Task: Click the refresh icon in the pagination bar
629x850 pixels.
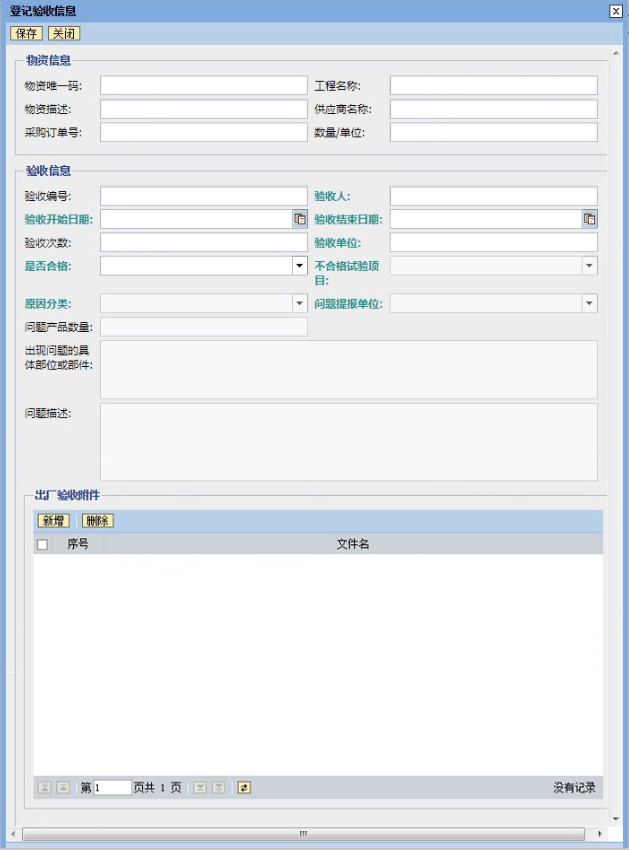Action: (244, 788)
